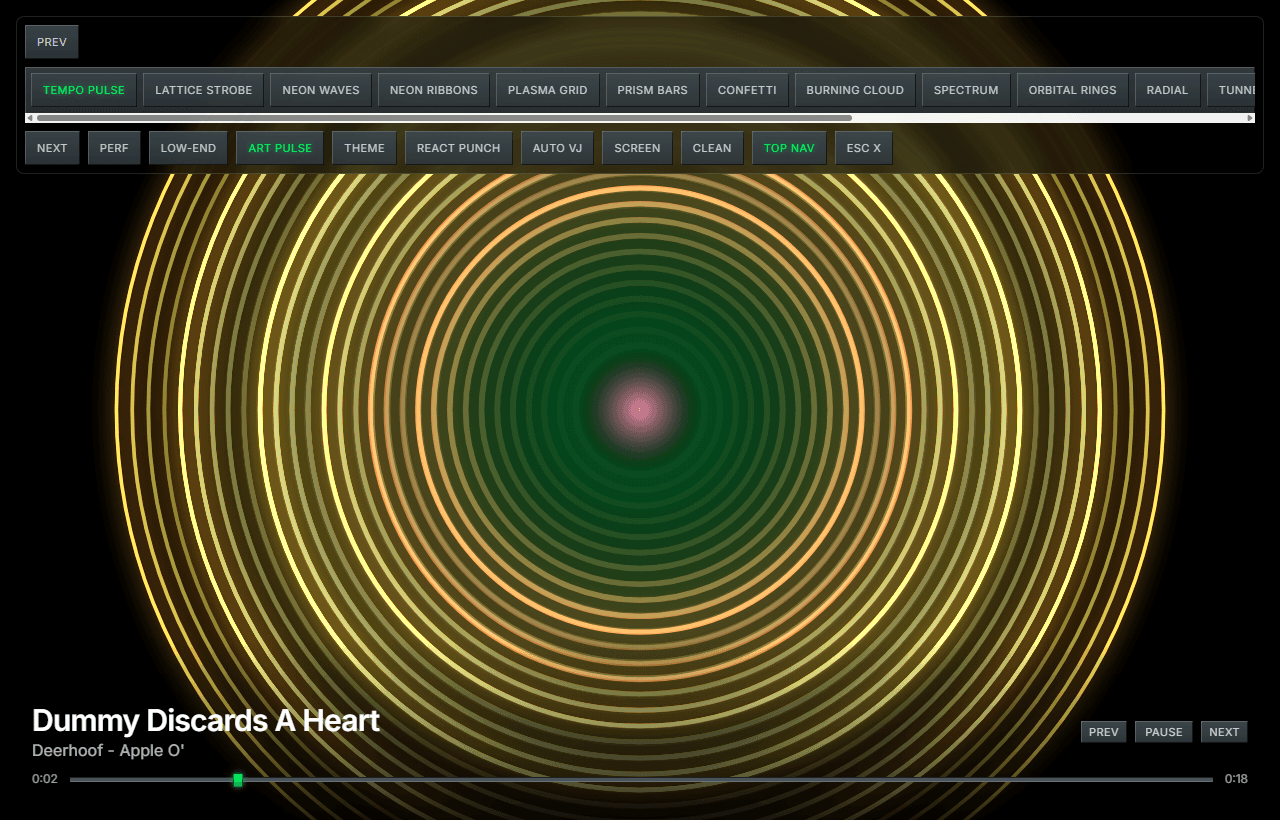1280x820 pixels.
Task: Choose the Spectrum visualizer
Action: click(966, 90)
